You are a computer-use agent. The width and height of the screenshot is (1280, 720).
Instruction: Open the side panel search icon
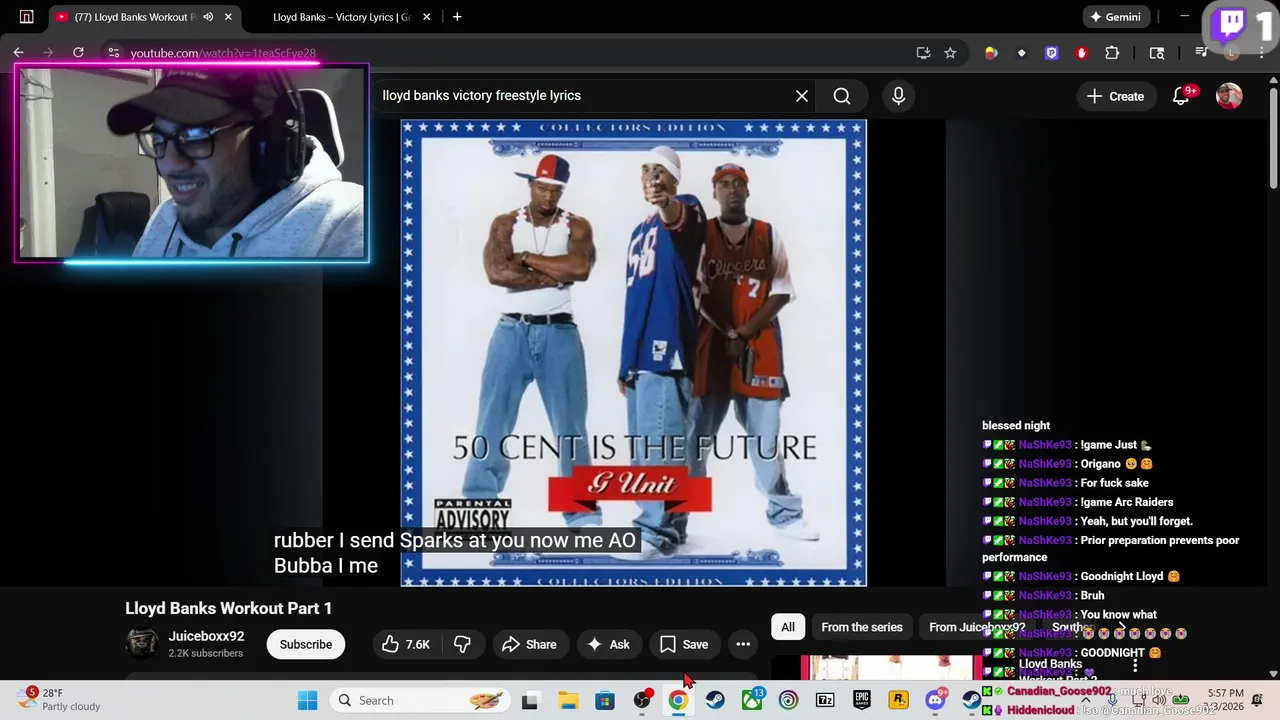click(x=1157, y=53)
